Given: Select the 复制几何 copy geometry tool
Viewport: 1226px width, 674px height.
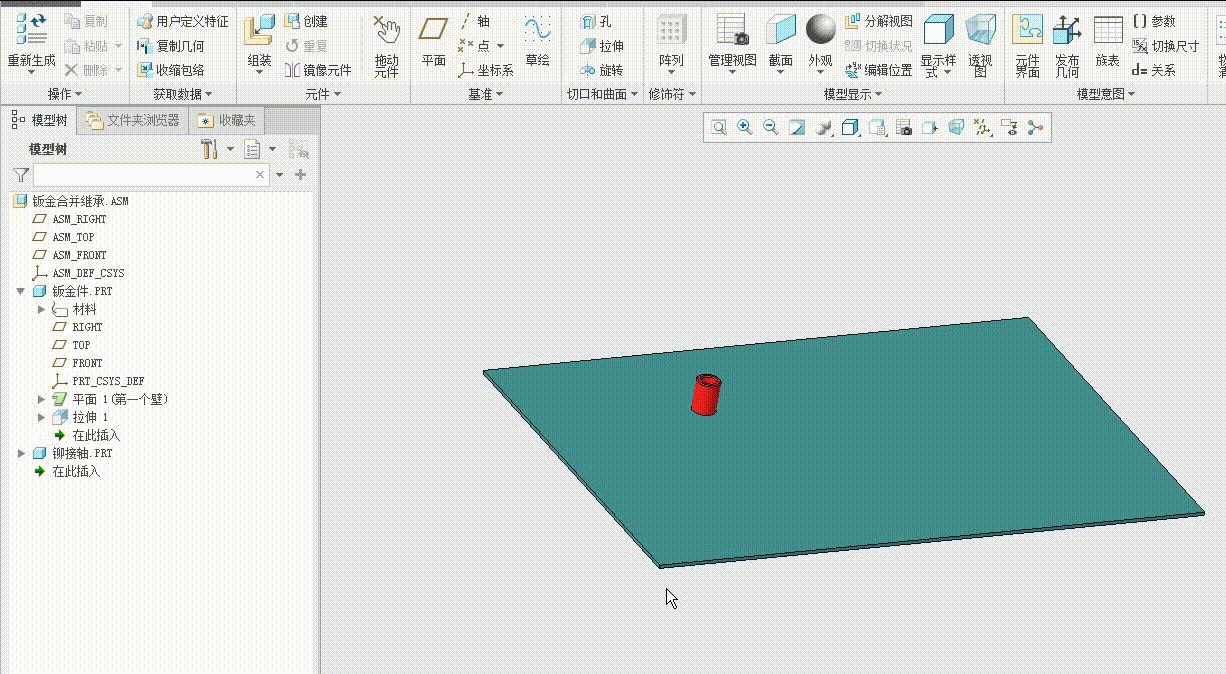Looking at the screenshot, I should pos(170,46).
